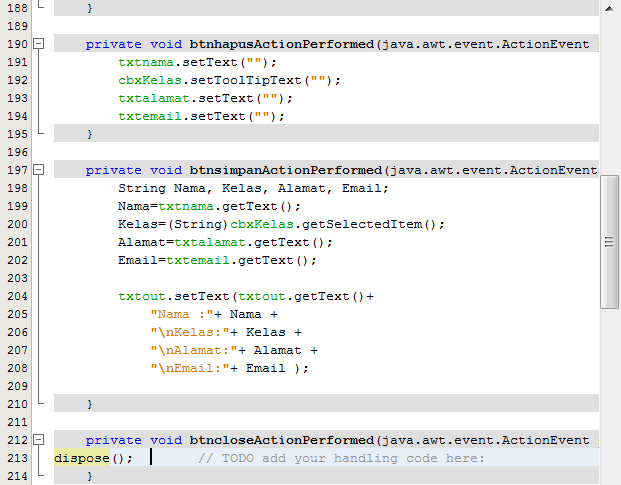The width and height of the screenshot is (621, 485).
Task: Click line number 190 in the gutter
Action: coord(17,44)
